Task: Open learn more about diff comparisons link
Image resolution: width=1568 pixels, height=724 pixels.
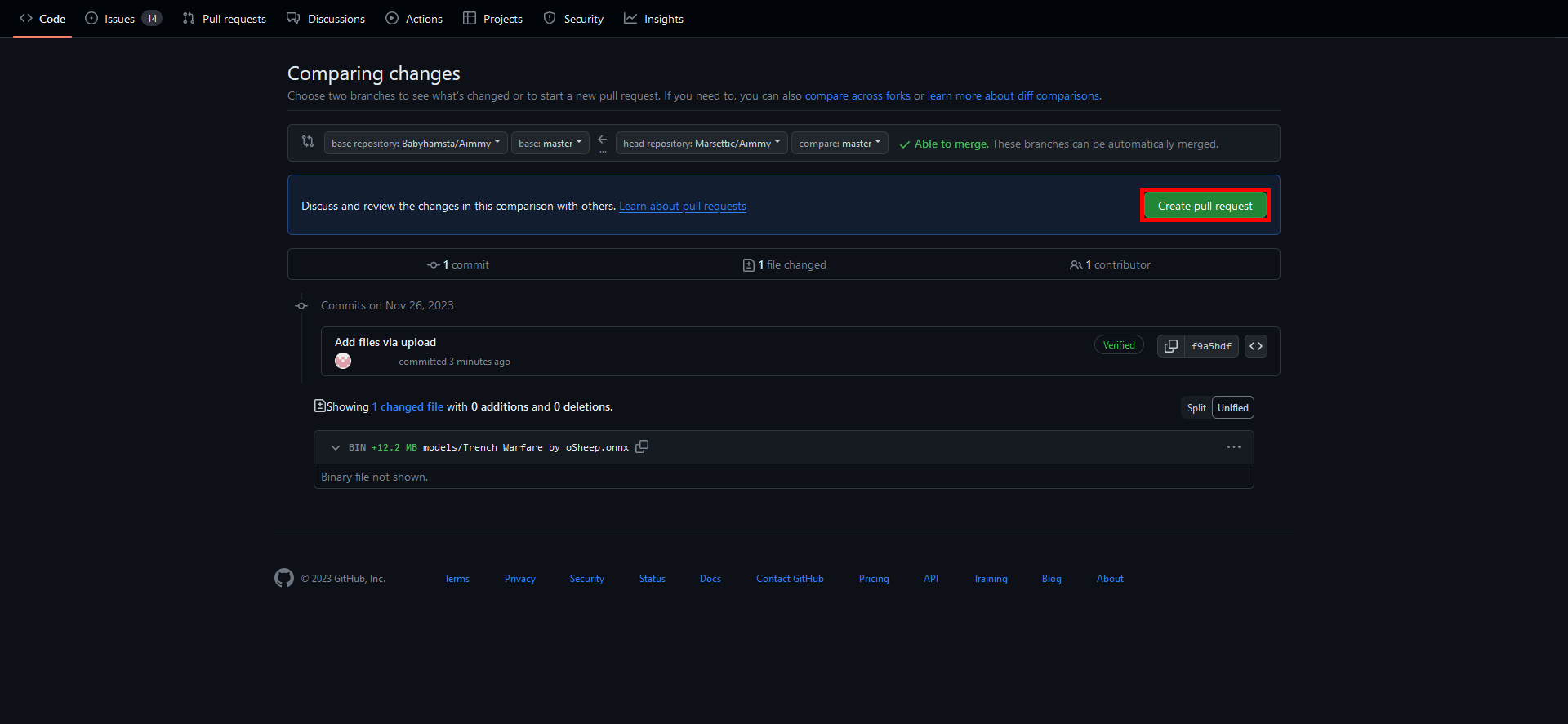Action: click(x=1013, y=96)
